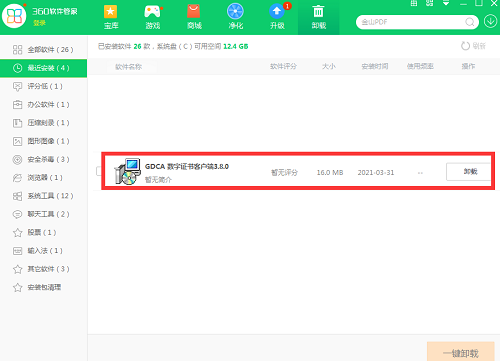500x361 pixels.
Task: Open the 宝库 star icon
Action: click(110, 12)
